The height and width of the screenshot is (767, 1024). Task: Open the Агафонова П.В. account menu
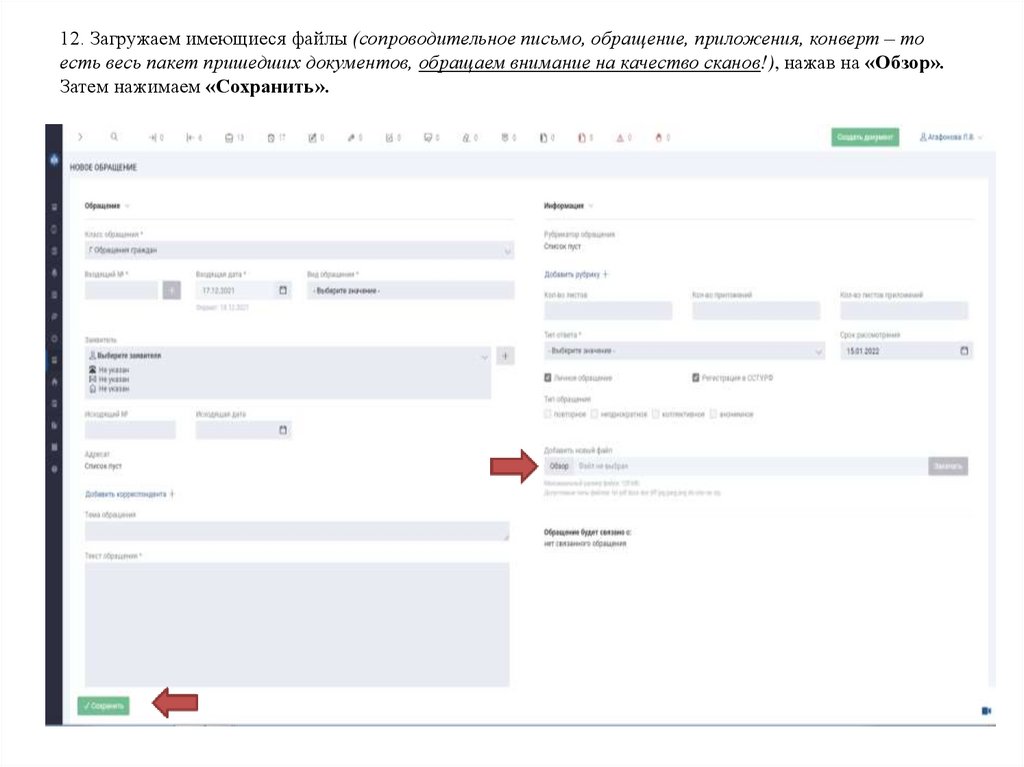click(950, 137)
